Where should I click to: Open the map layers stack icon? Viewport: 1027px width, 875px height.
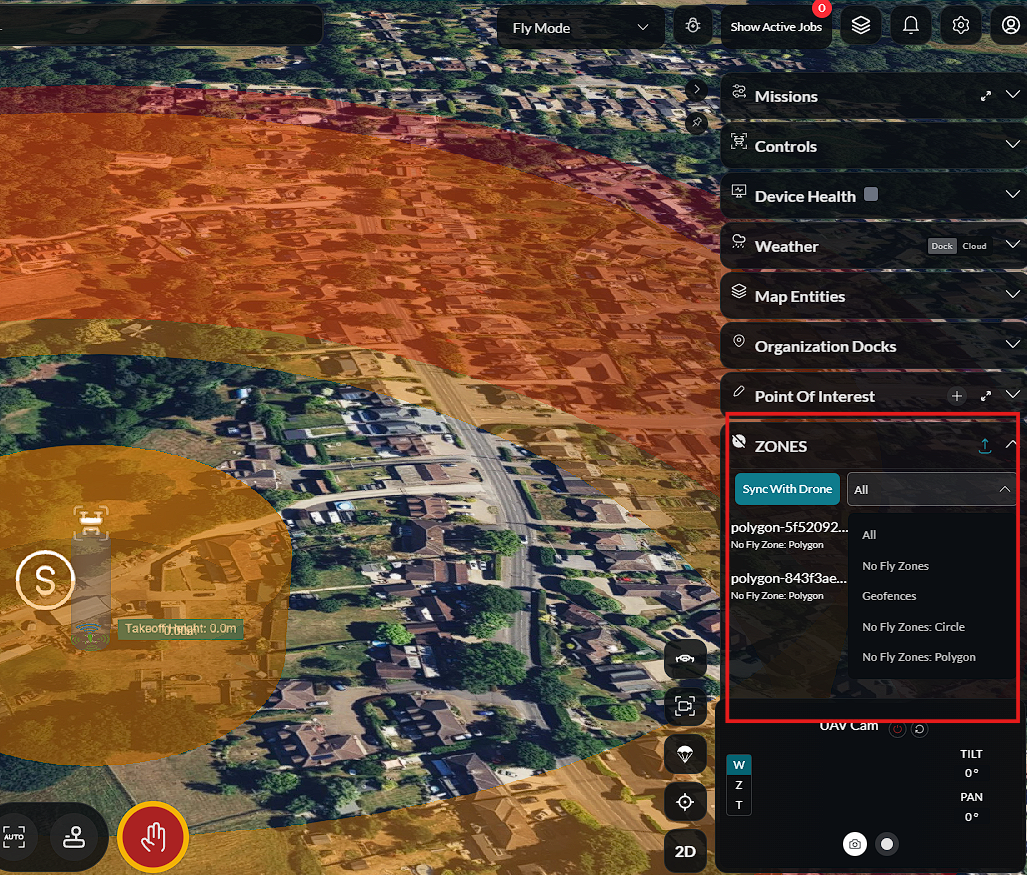click(861, 26)
